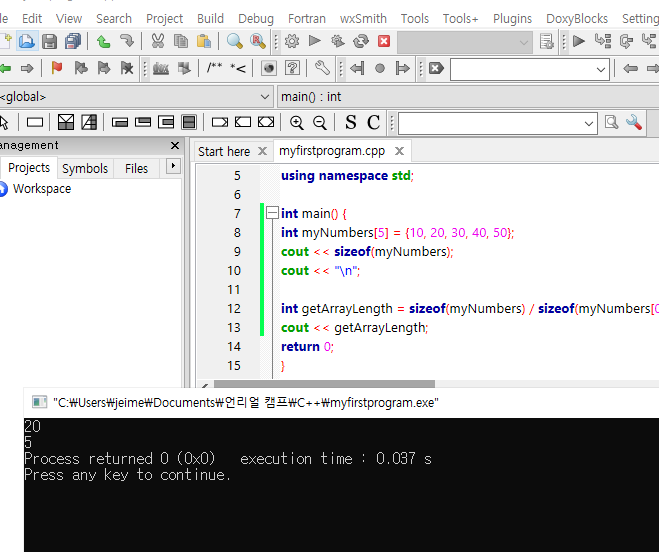Click the Save all files icon
The image size is (659, 552).
pos(73,41)
